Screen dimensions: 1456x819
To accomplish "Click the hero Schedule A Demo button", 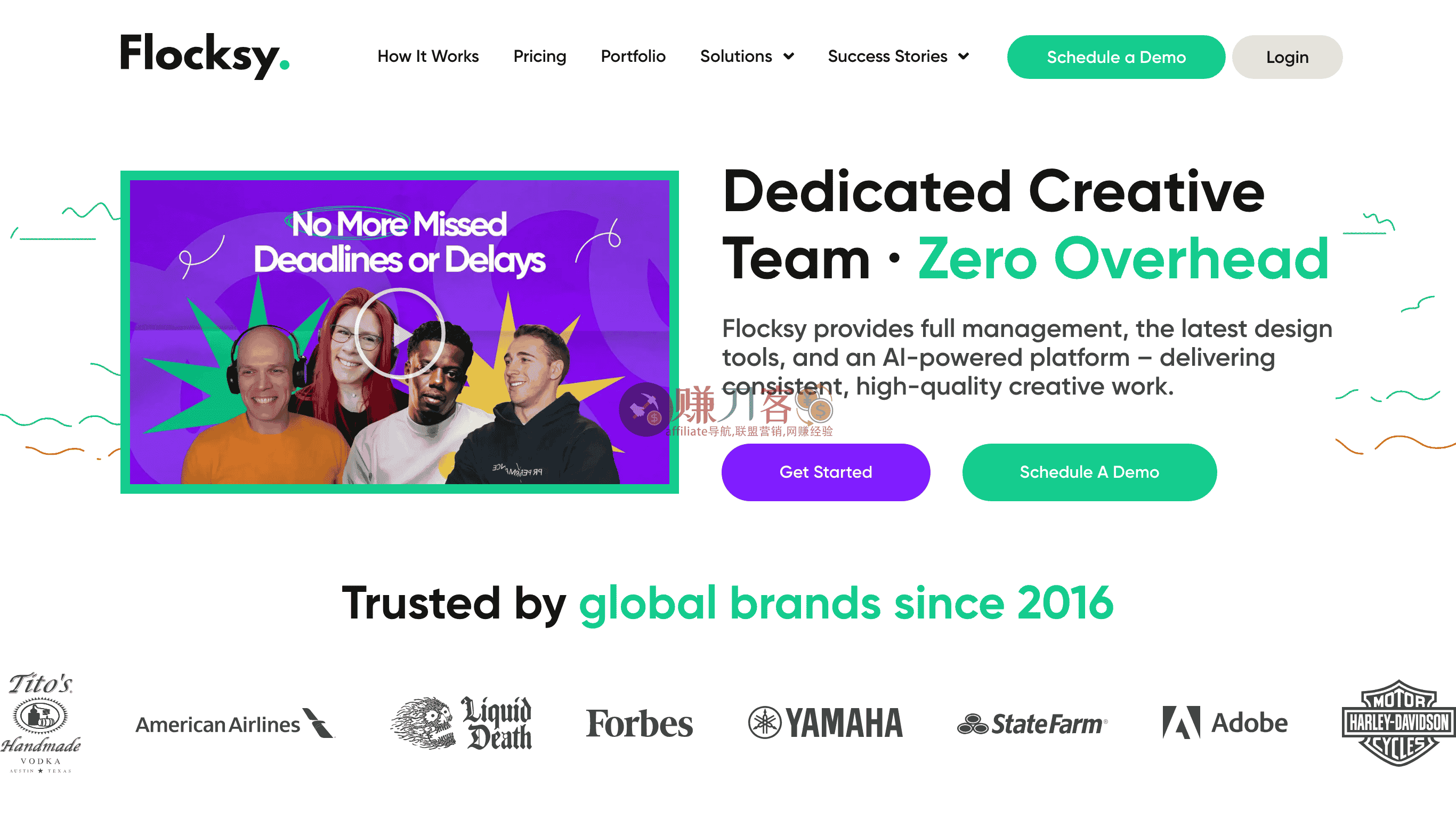I will pos(1089,472).
